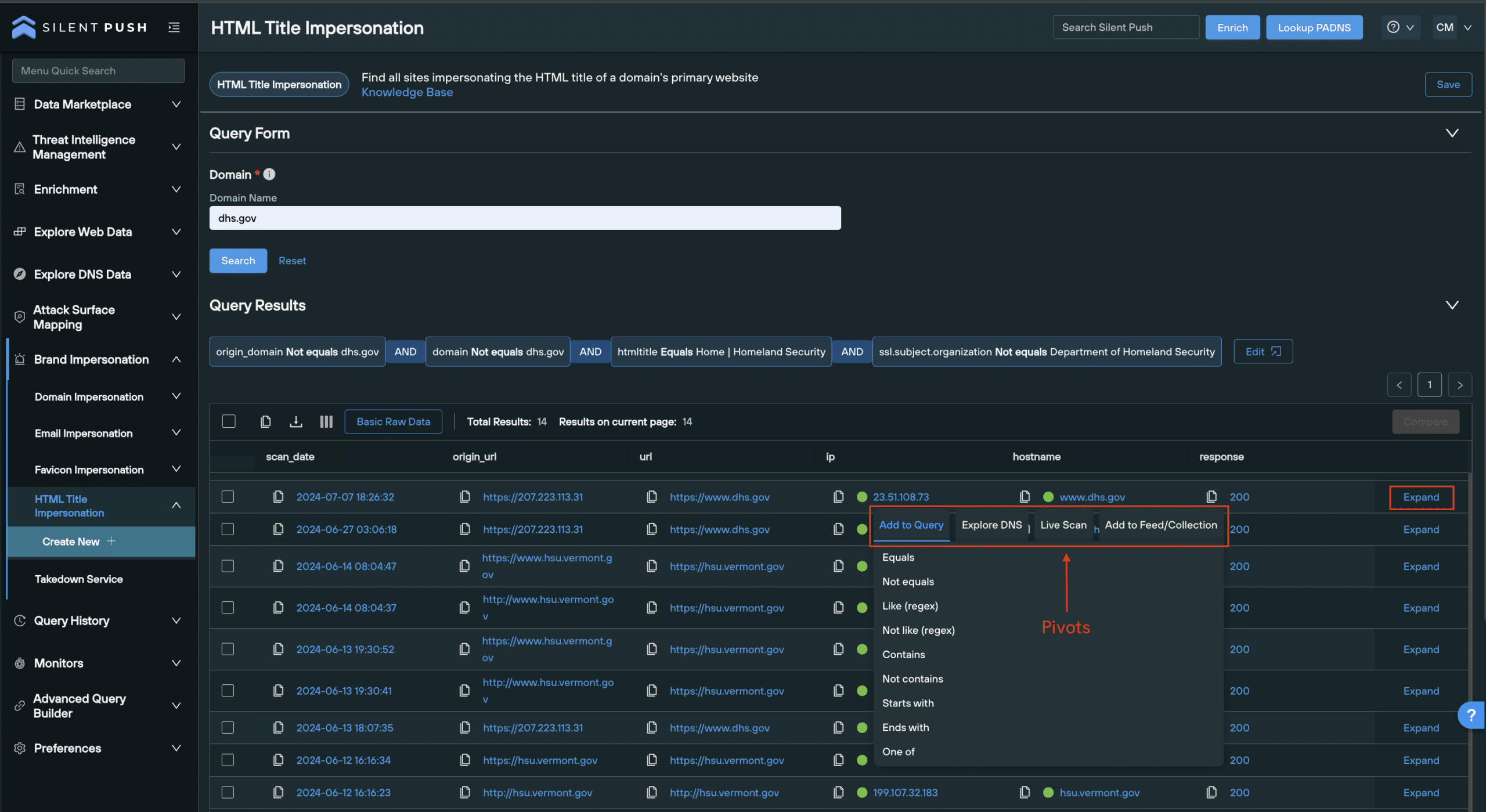
Task: Switch to Add to Feed/Collection tab
Action: click(x=1161, y=525)
